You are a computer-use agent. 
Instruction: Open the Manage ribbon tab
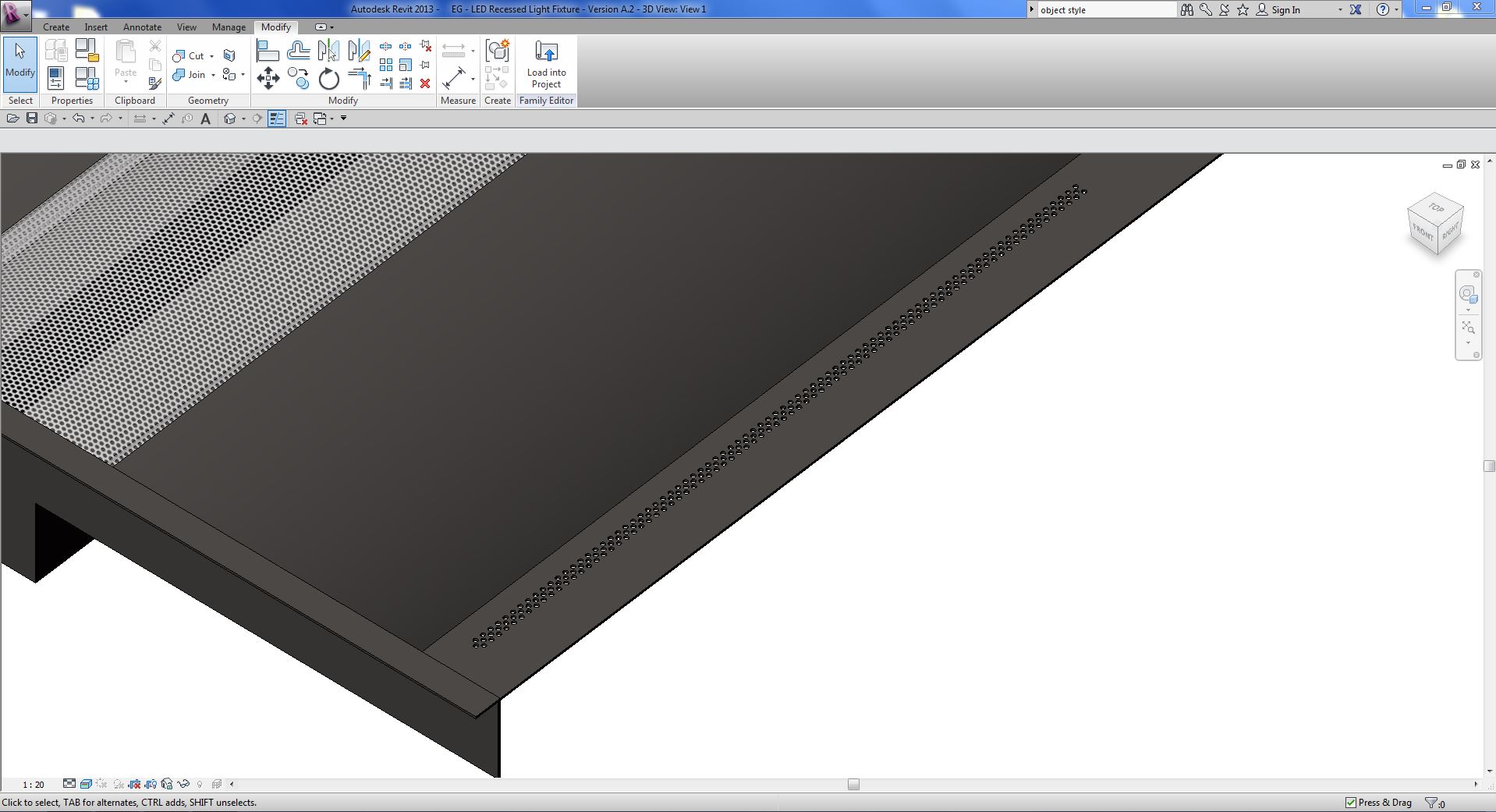(x=229, y=27)
